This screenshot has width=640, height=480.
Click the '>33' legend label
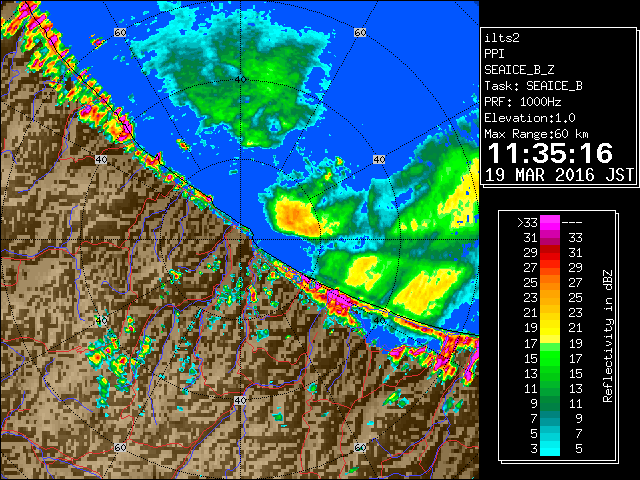pyautogui.click(x=527, y=223)
